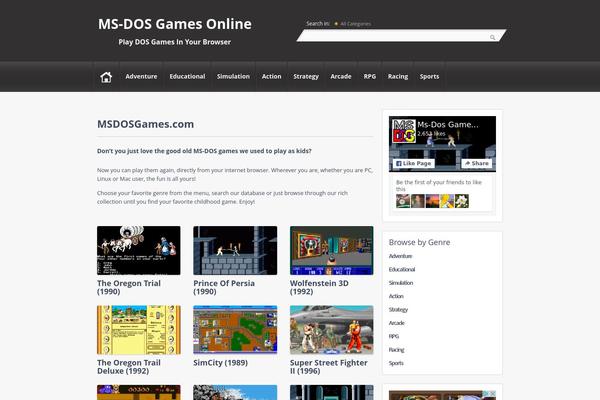Click the Facebook Share button

pyautogui.click(x=476, y=163)
